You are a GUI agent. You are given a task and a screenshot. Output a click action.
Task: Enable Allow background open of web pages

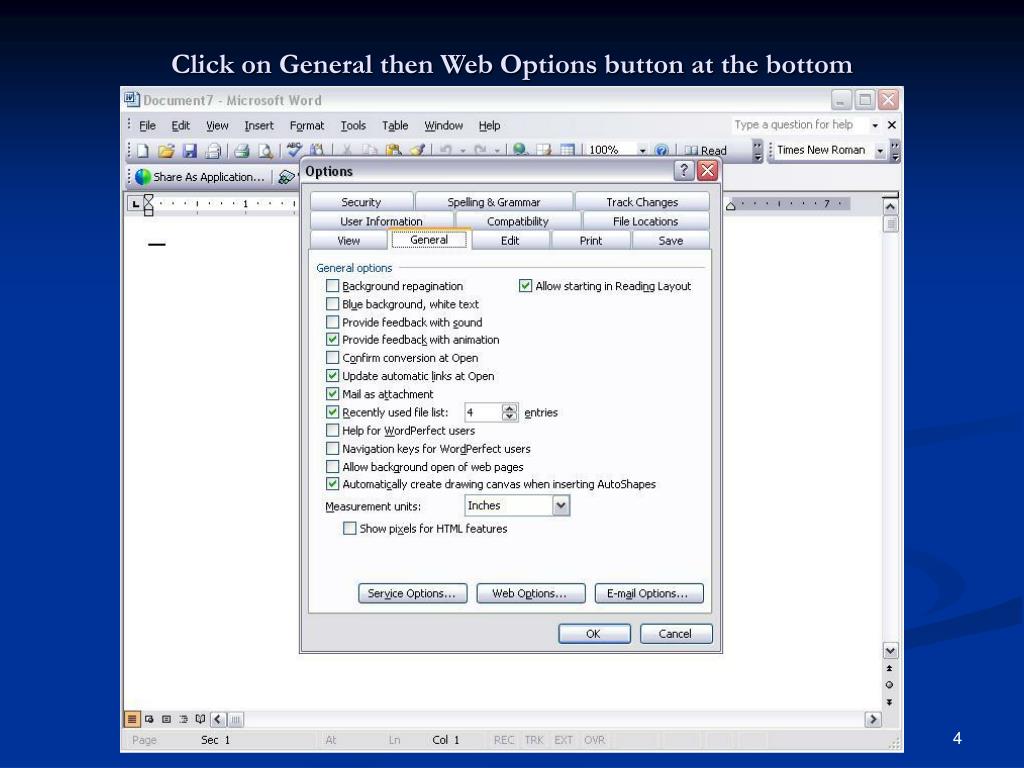[x=332, y=467]
